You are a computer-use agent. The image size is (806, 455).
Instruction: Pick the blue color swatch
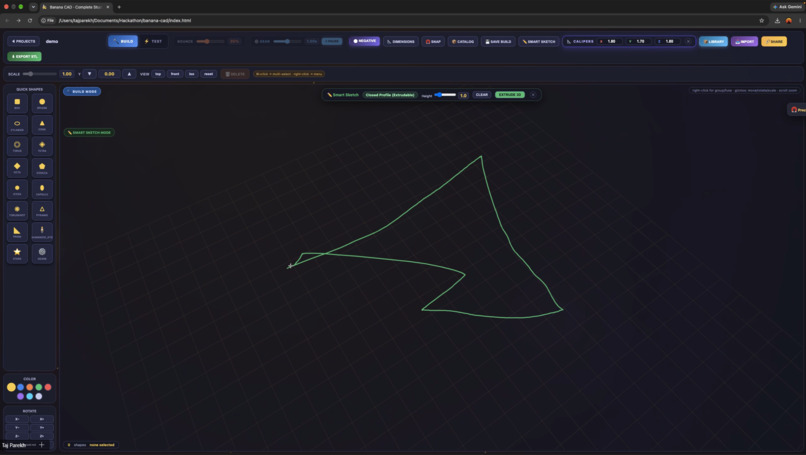pyautogui.click(x=21, y=387)
